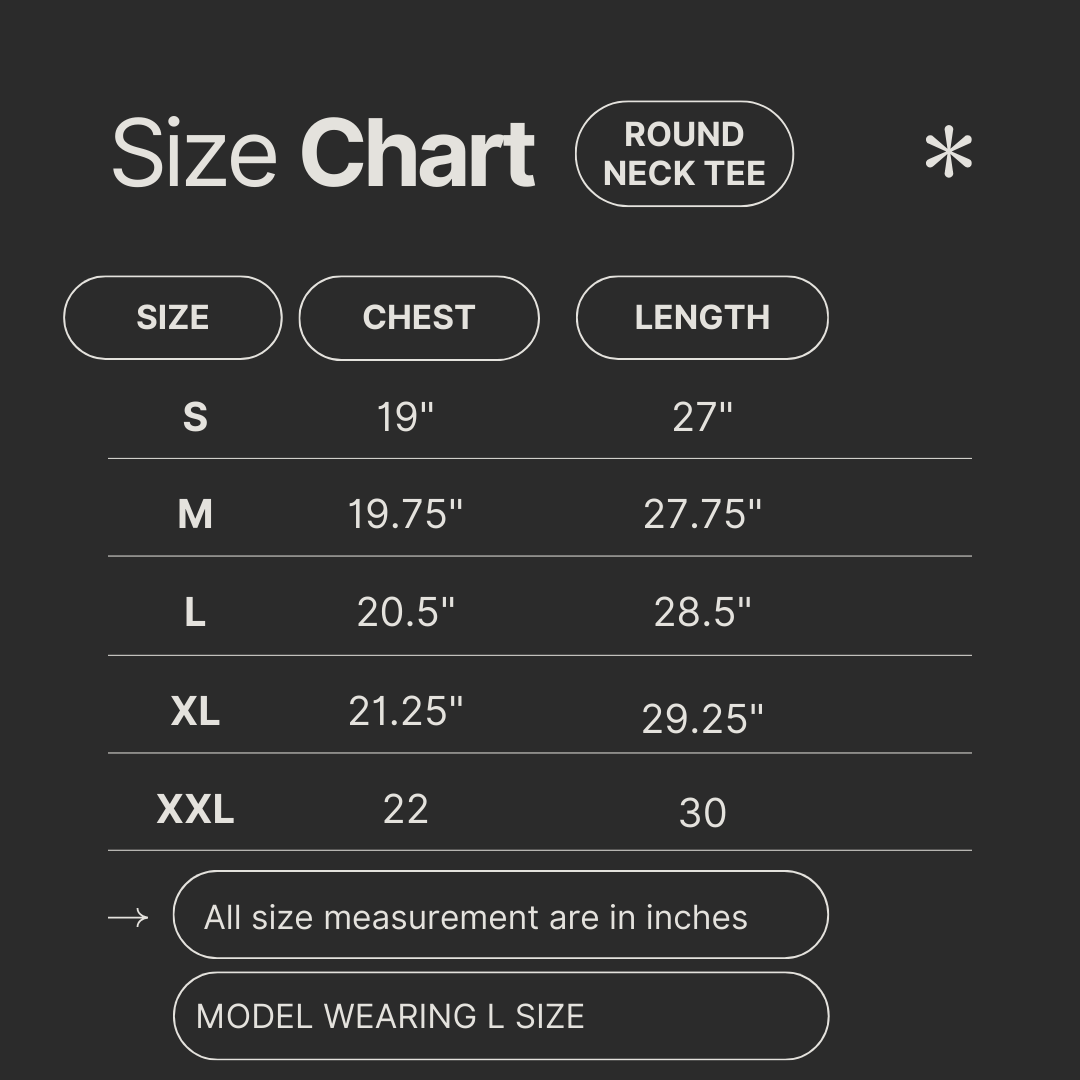Screen dimensions: 1080x1080
Task: Select the CHEST column header
Action: click(419, 317)
